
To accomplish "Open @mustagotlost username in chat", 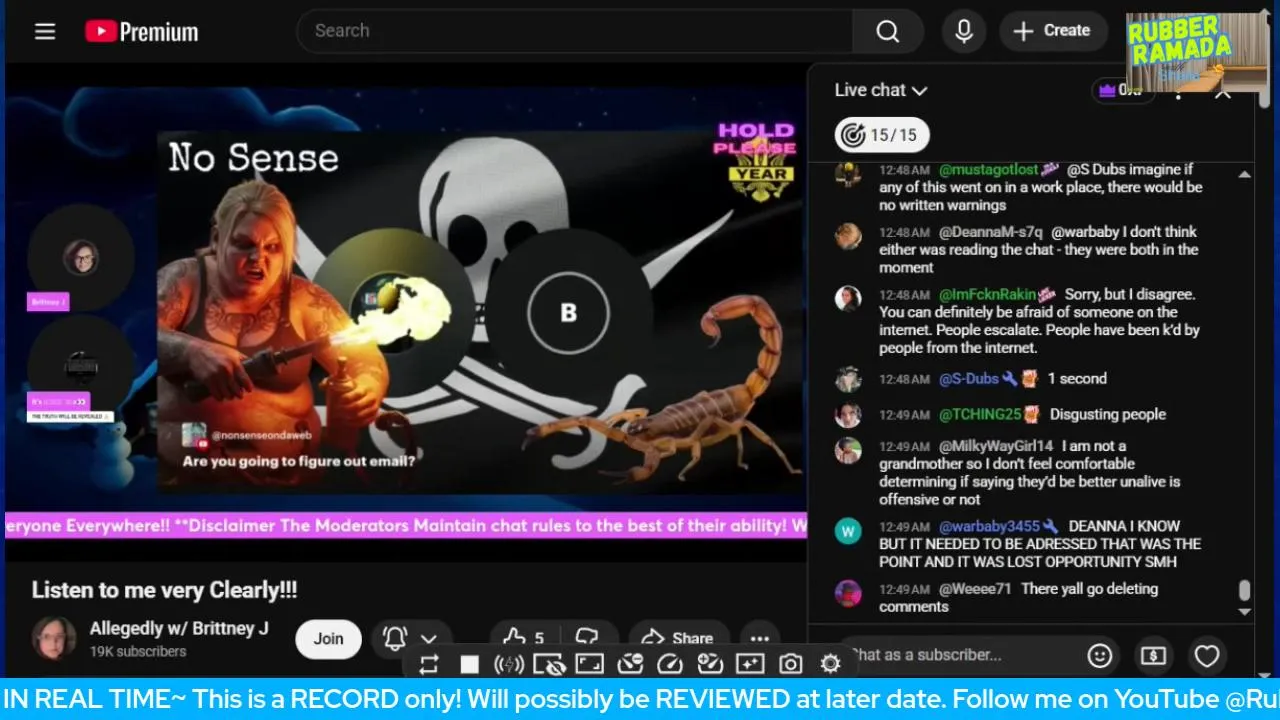I will [989, 170].
